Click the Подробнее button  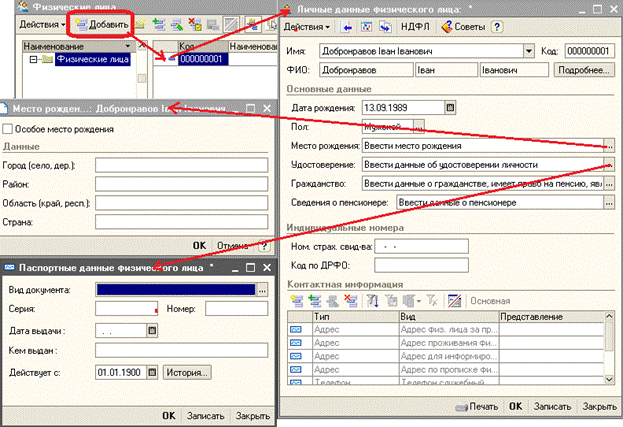583,70
